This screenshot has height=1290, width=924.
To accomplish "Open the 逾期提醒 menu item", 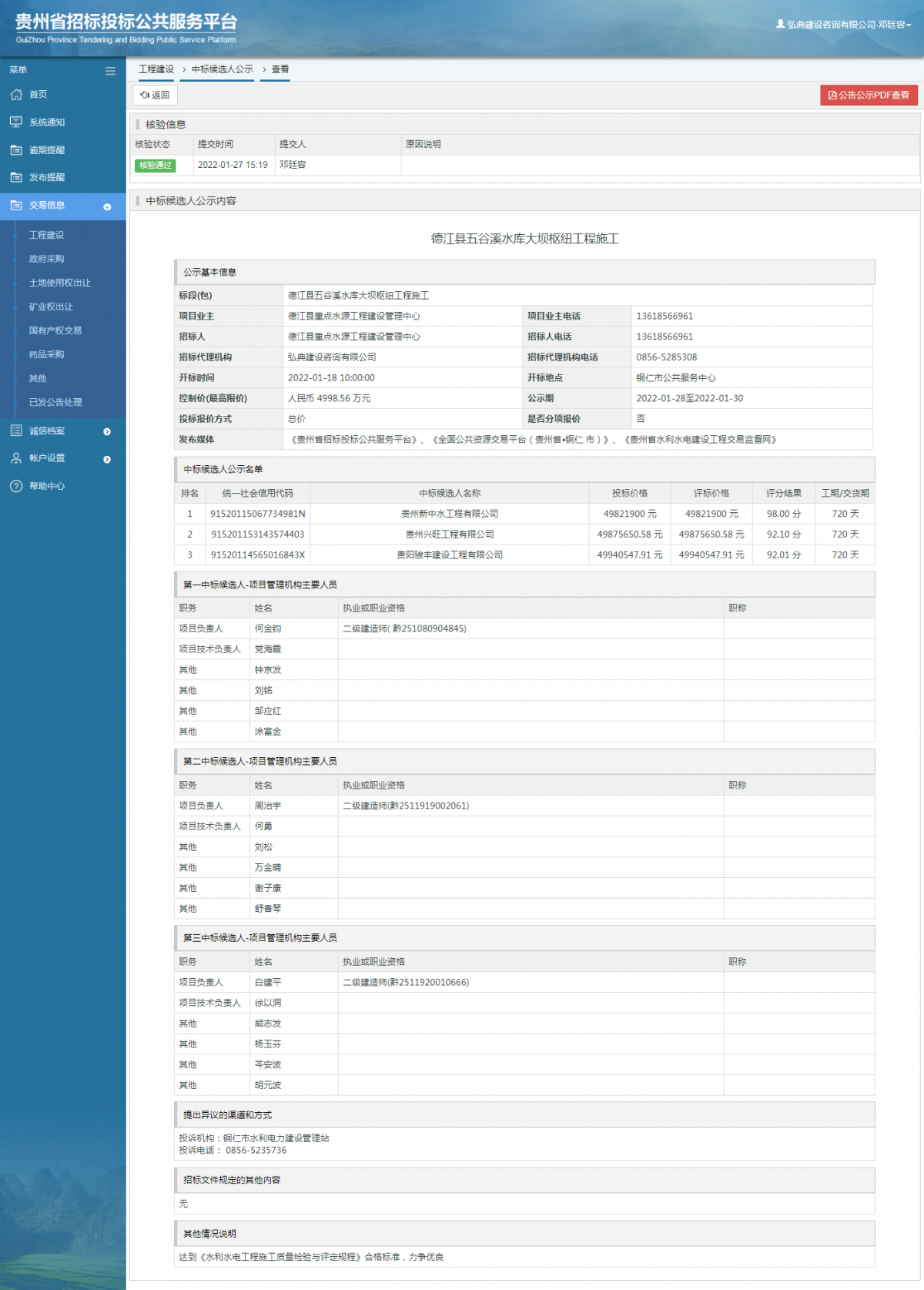I will (47, 150).
